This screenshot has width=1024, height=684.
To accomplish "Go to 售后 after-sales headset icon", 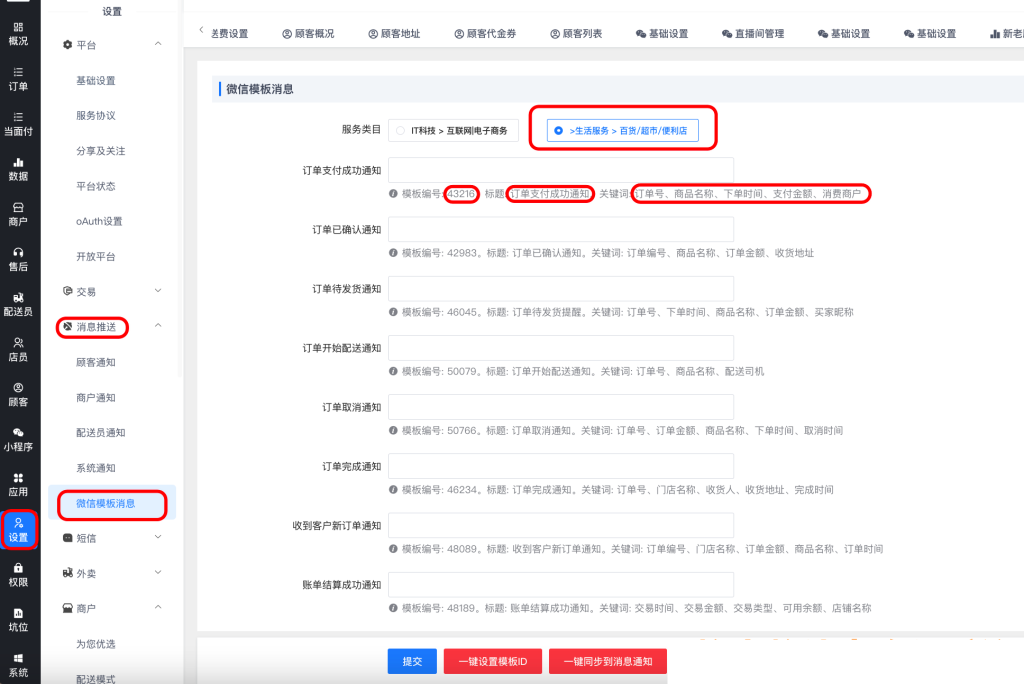I will [18, 252].
